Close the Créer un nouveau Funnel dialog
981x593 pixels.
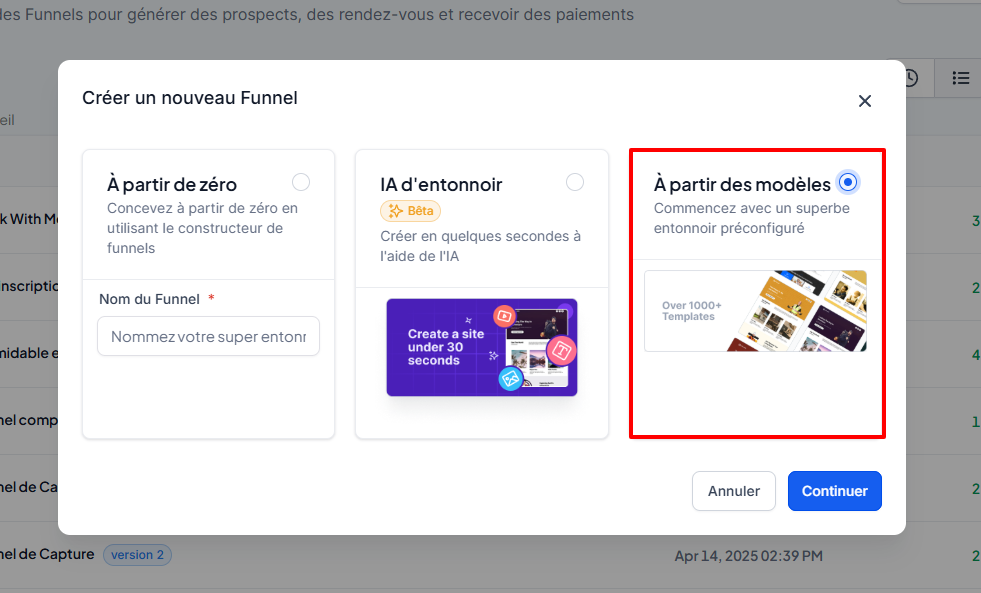coord(865,101)
